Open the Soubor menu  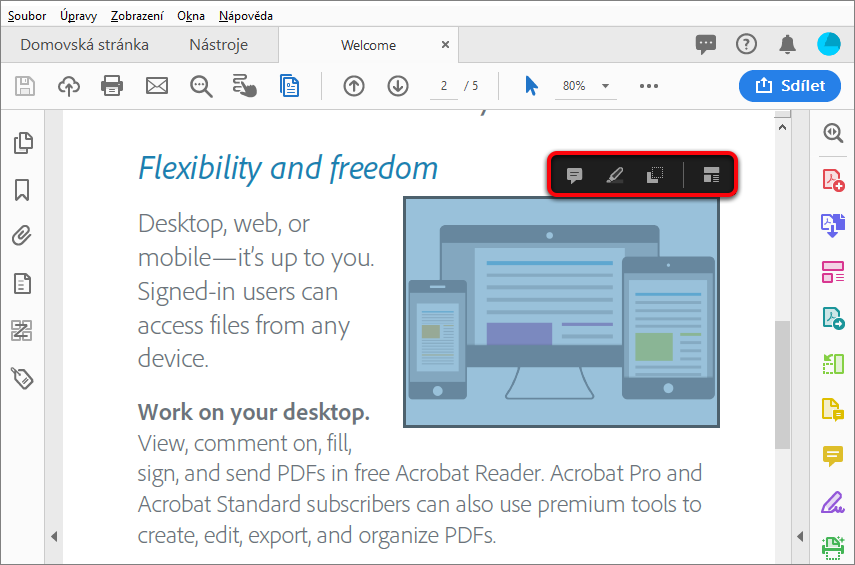tap(27, 16)
